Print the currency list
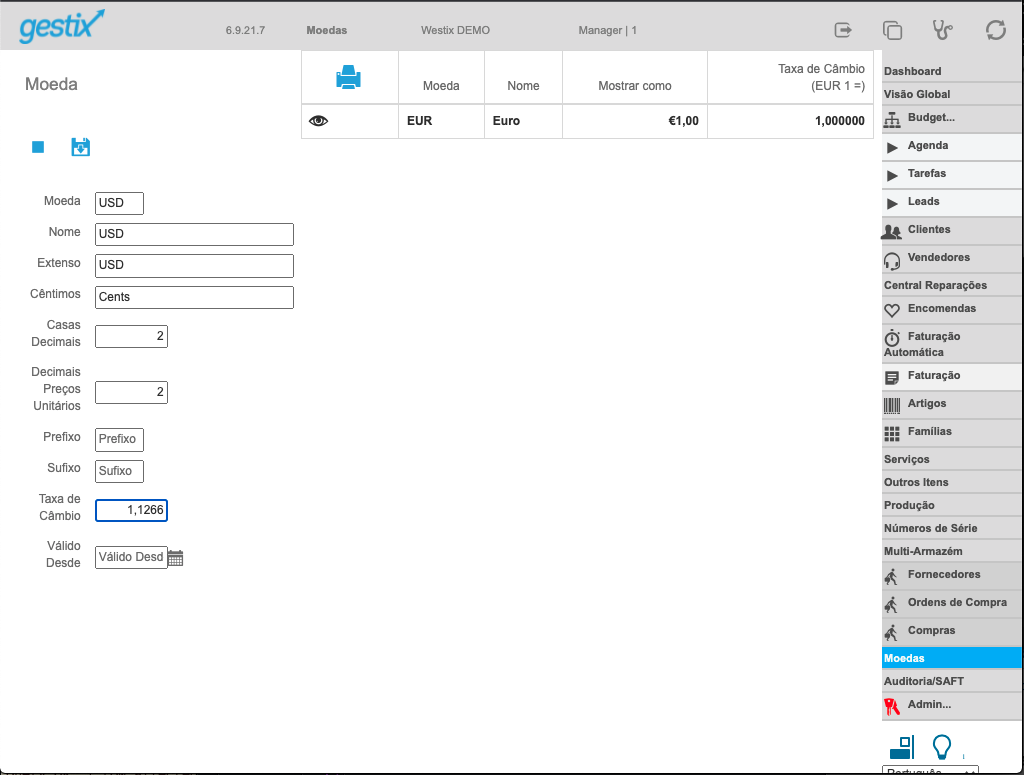The image size is (1024, 775). click(348, 77)
